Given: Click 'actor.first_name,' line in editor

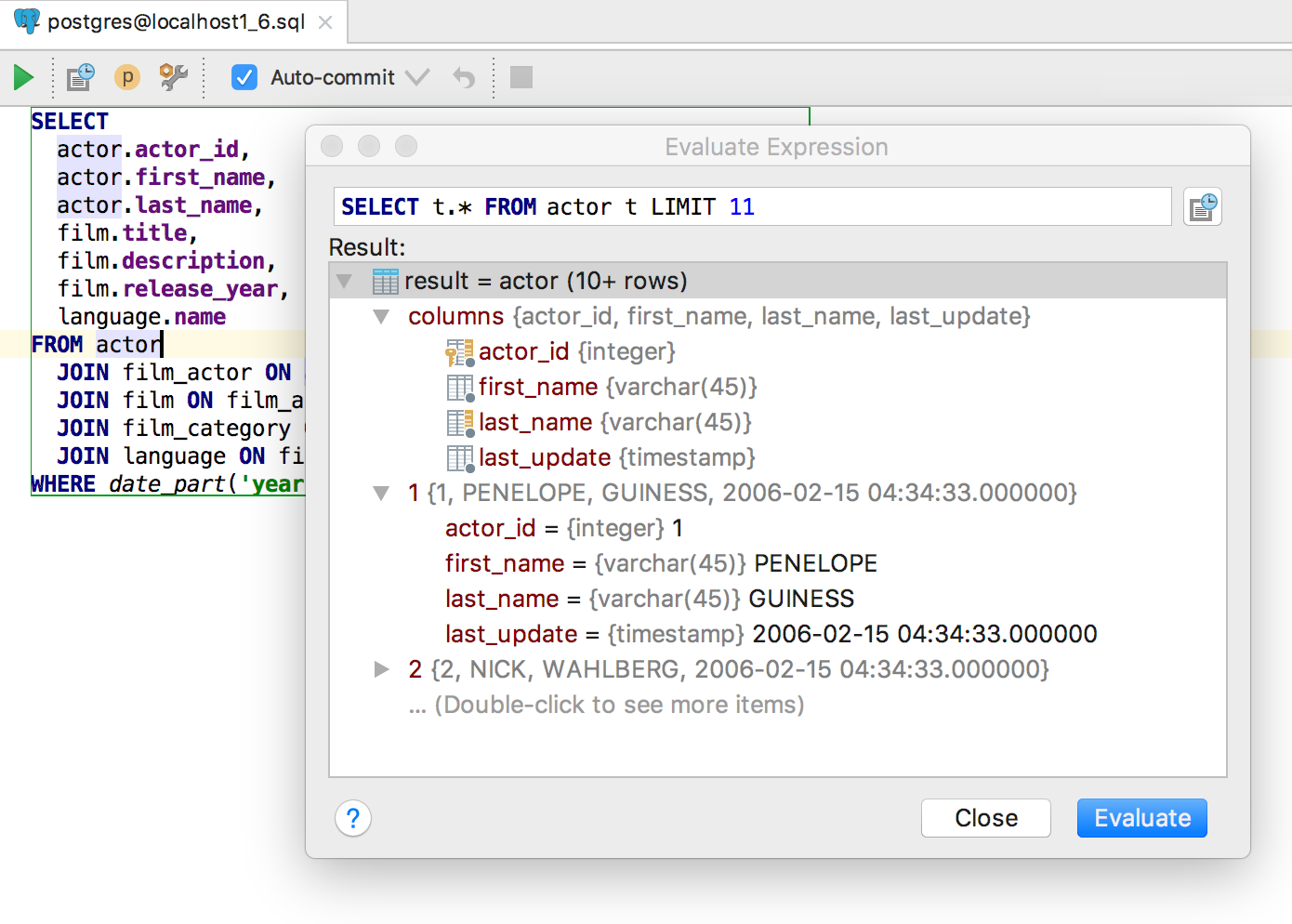Looking at the screenshot, I should tap(167, 178).
